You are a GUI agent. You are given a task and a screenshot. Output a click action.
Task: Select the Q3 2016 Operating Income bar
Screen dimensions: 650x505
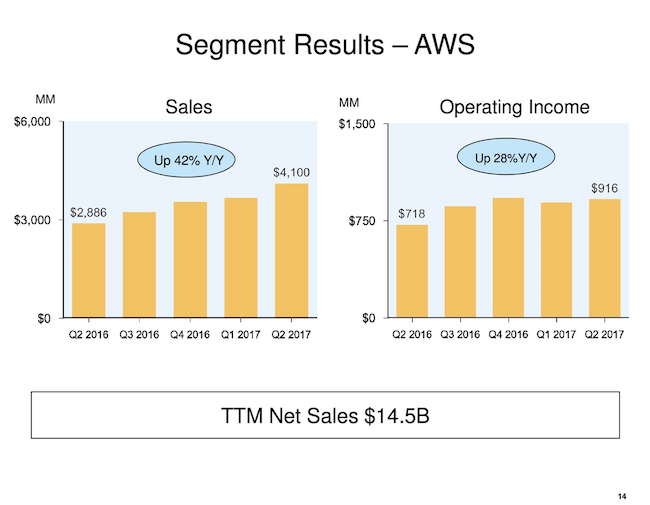(x=460, y=262)
